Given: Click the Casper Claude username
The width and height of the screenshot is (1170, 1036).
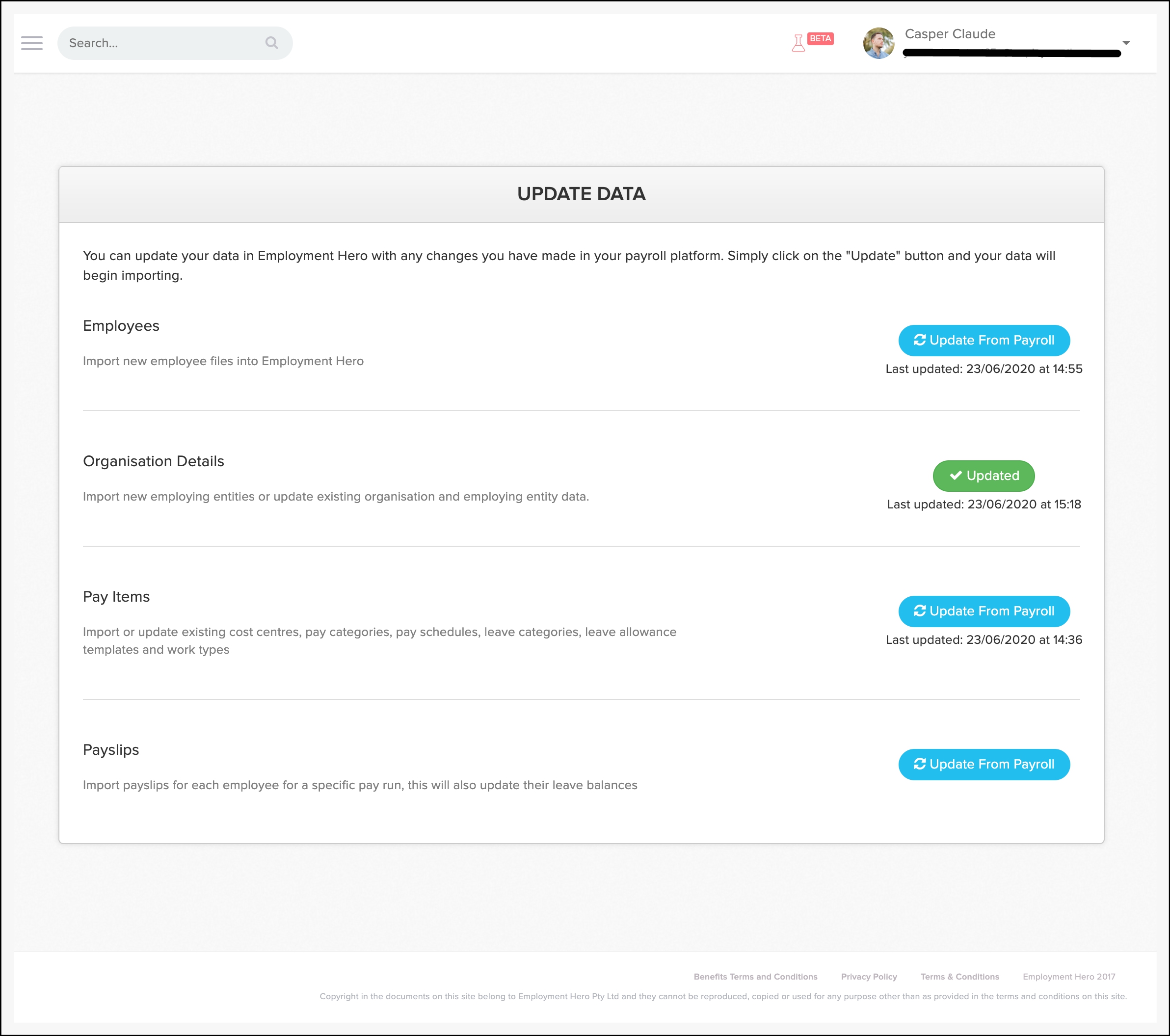Looking at the screenshot, I should tap(950, 34).
